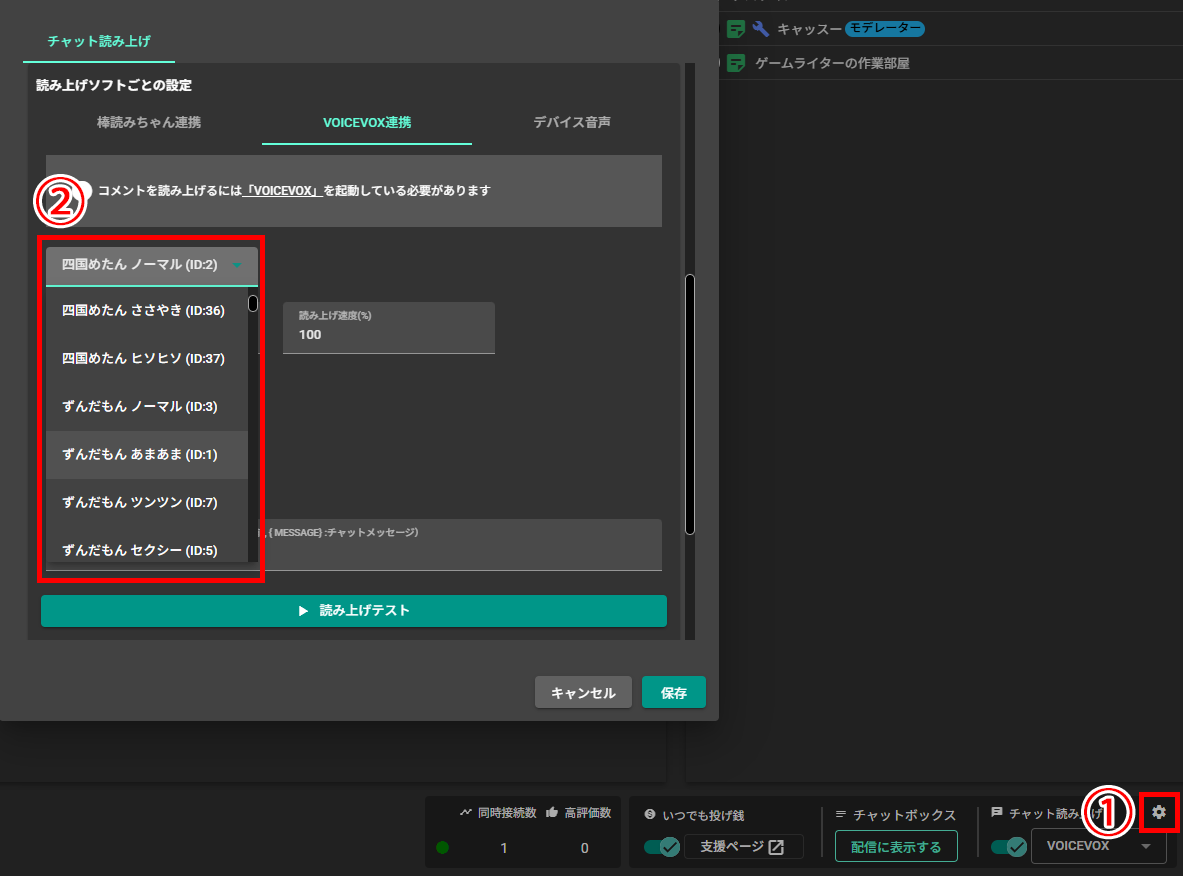Image resolution: width=1183 pixels, height=876 pixels.
Task: Click the voice list dropdown scrollbar thumb
Action: 253,303
